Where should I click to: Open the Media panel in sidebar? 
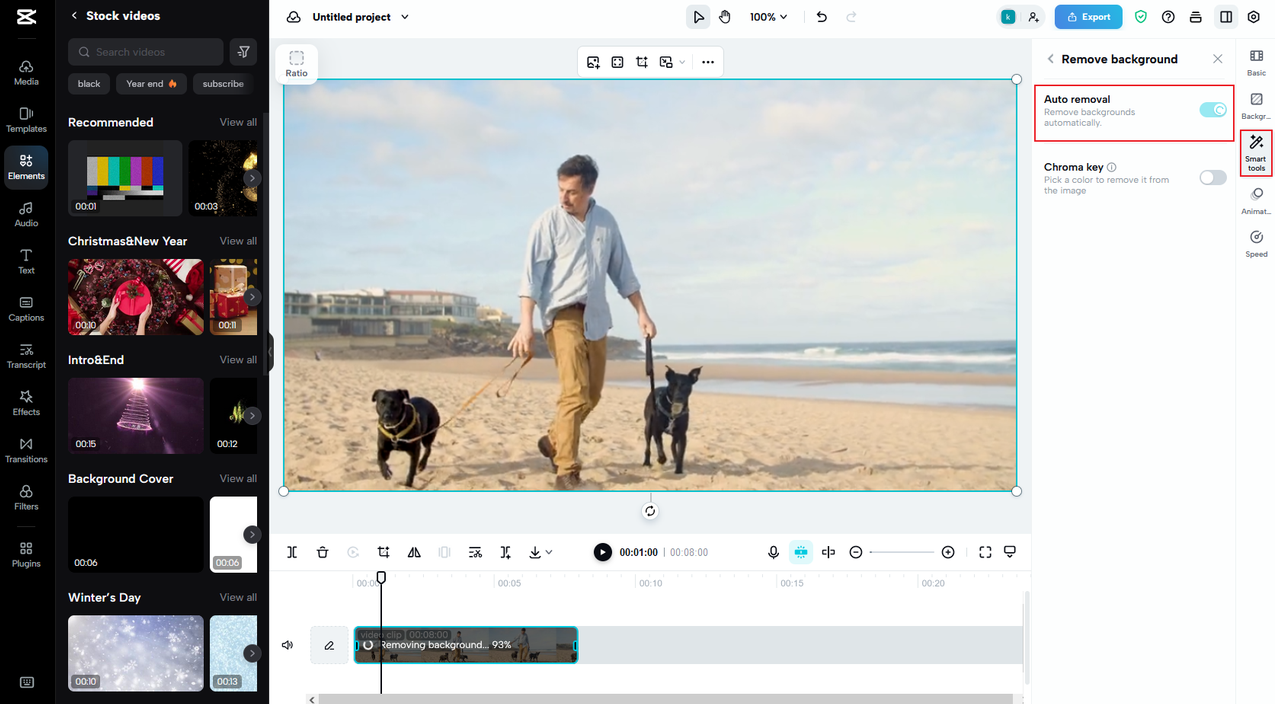26,72
